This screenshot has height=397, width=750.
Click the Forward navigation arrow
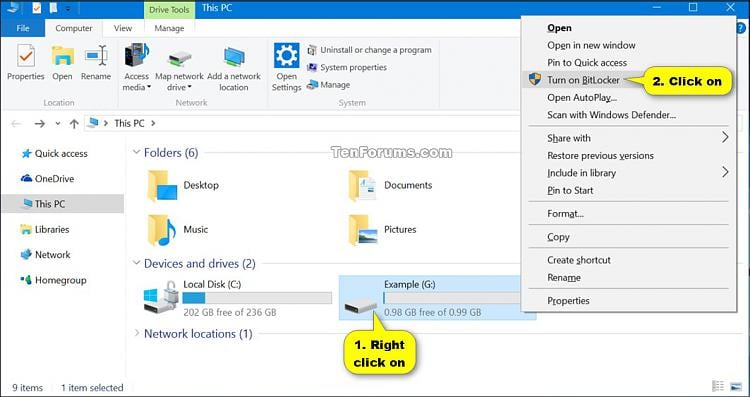pyautogui.click(x=40, y=123)
